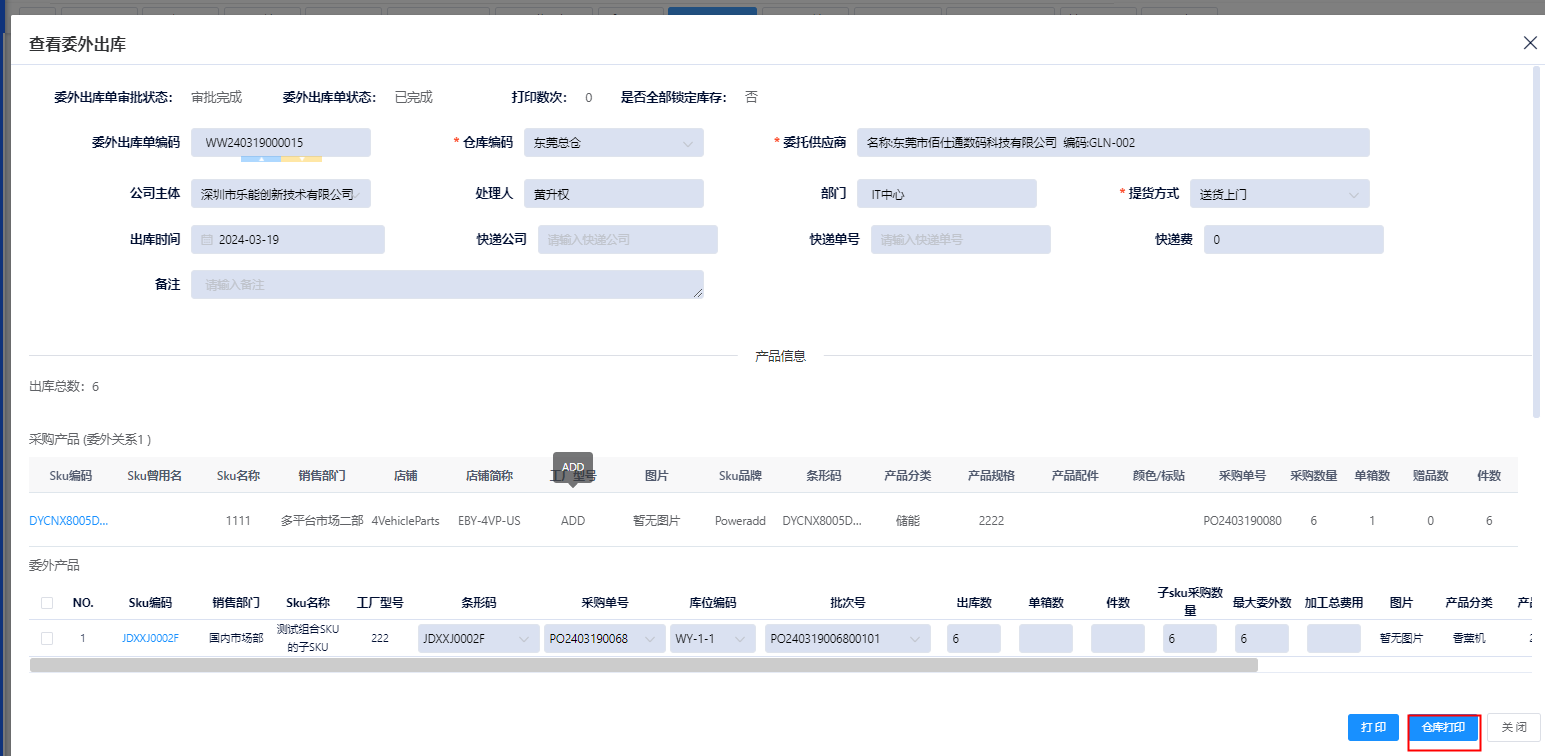Screen dimensions: 1545x756
Task: Open the calendar icon in 出库时间 field
Action: pos(206,239)
